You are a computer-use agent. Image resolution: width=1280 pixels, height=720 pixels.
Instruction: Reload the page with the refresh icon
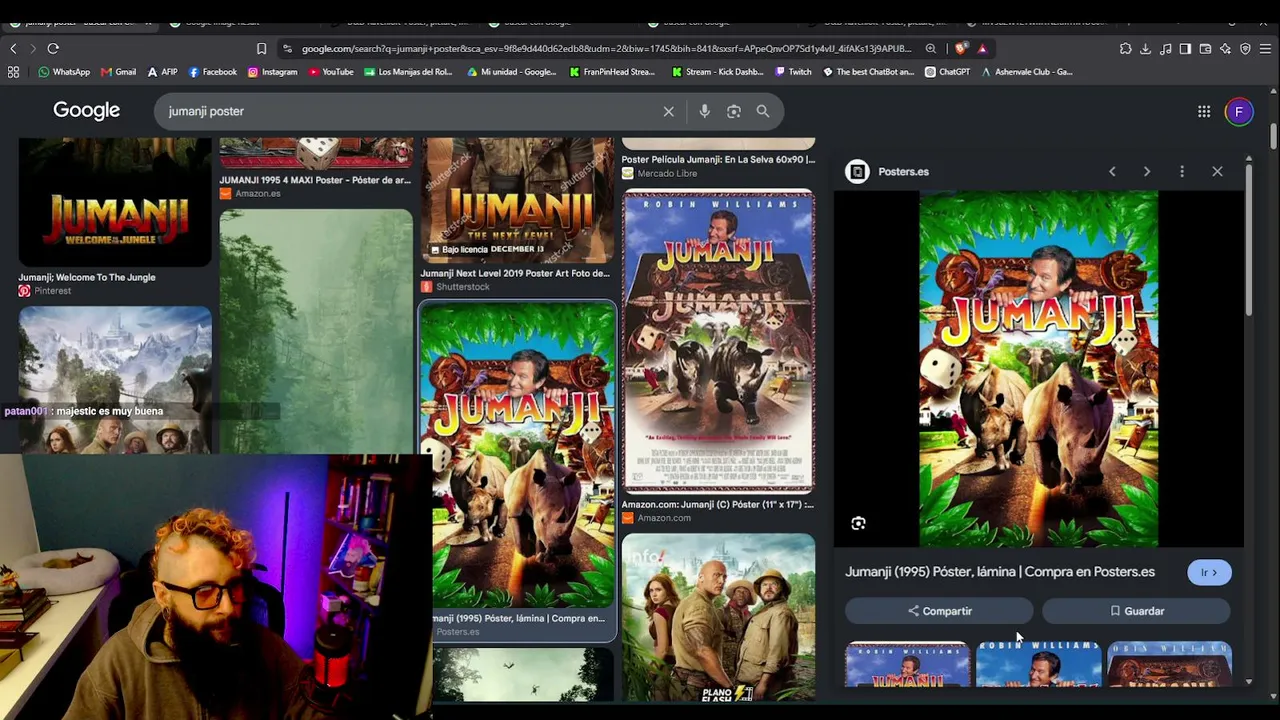click(53, 48)
